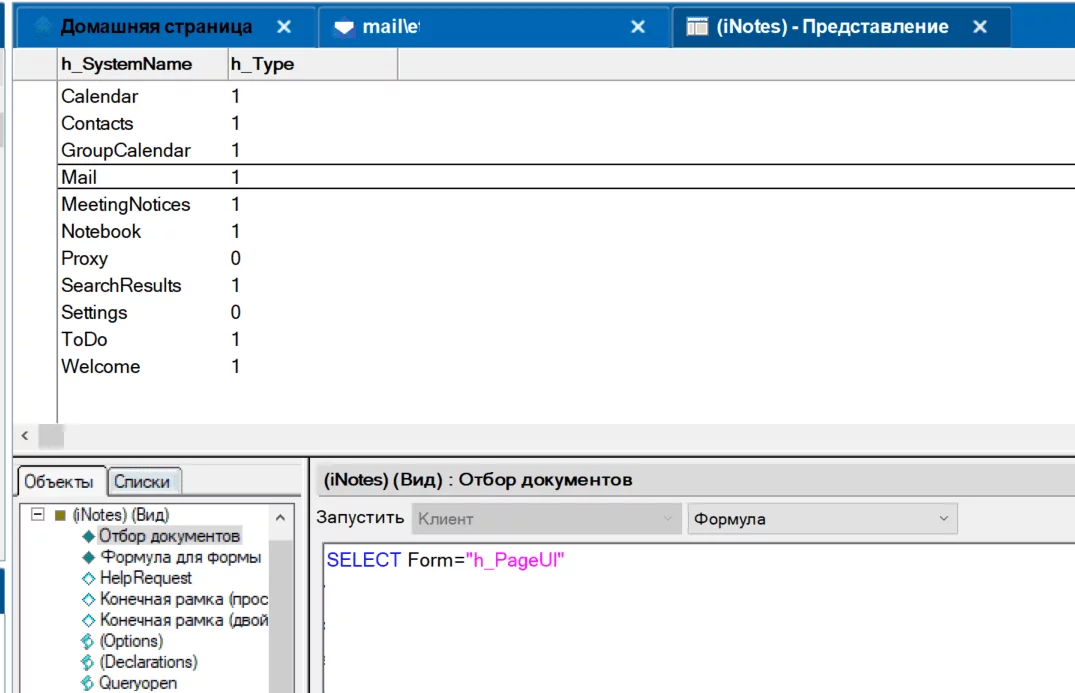
Task: Switch to the Списки tab
Action: click(x=142, y=481)
